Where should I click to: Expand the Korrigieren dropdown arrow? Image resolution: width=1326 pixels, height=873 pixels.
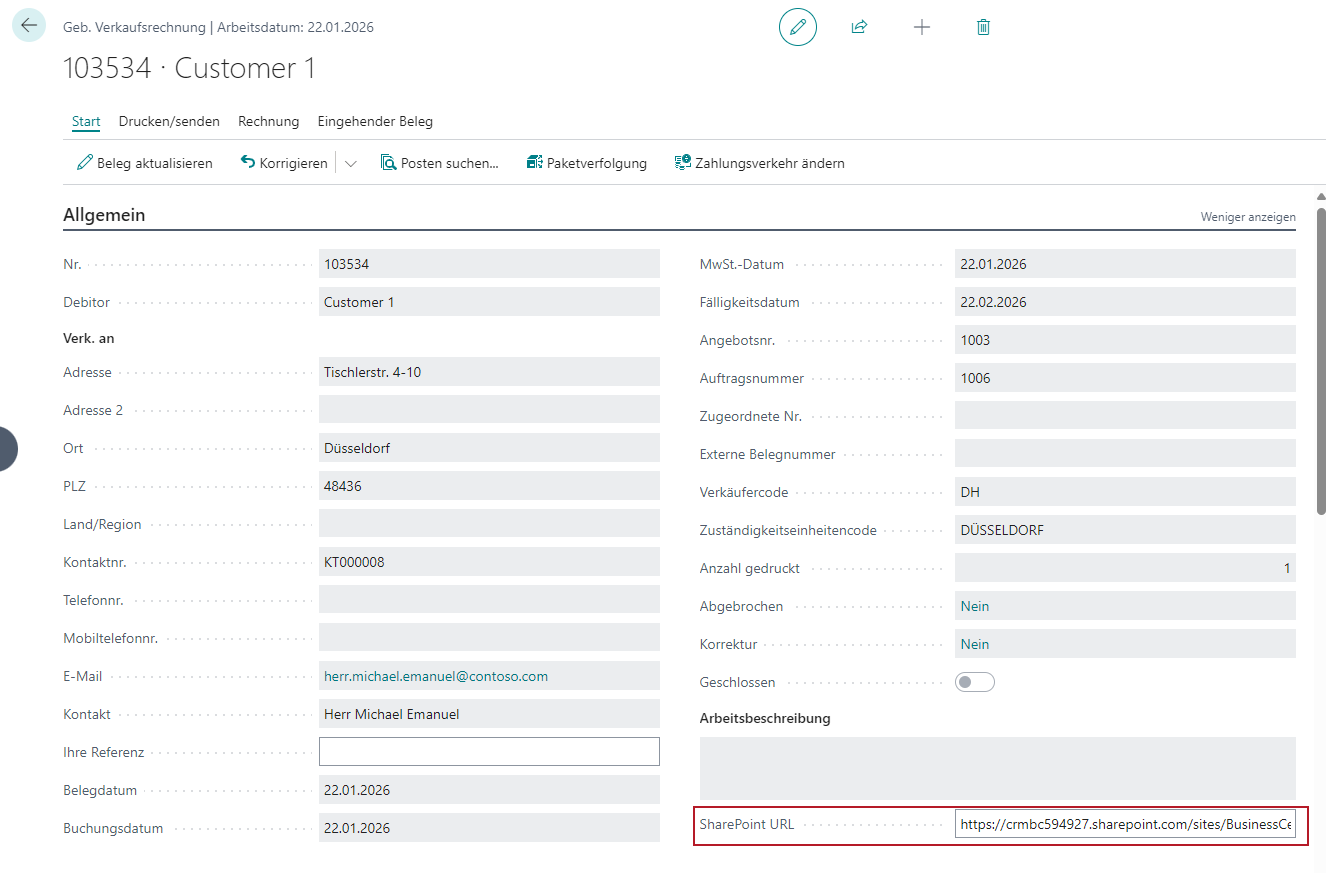pos(348,162)
